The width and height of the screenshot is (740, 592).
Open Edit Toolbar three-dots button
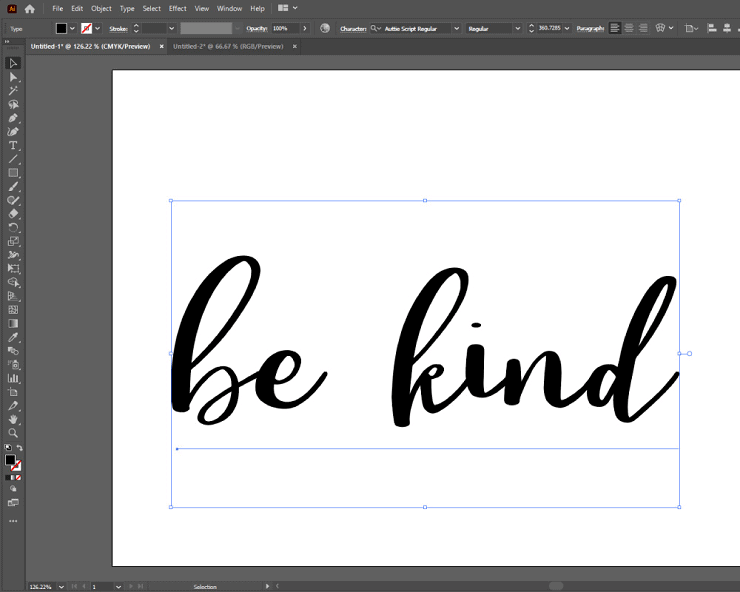[x=13, y=521]
